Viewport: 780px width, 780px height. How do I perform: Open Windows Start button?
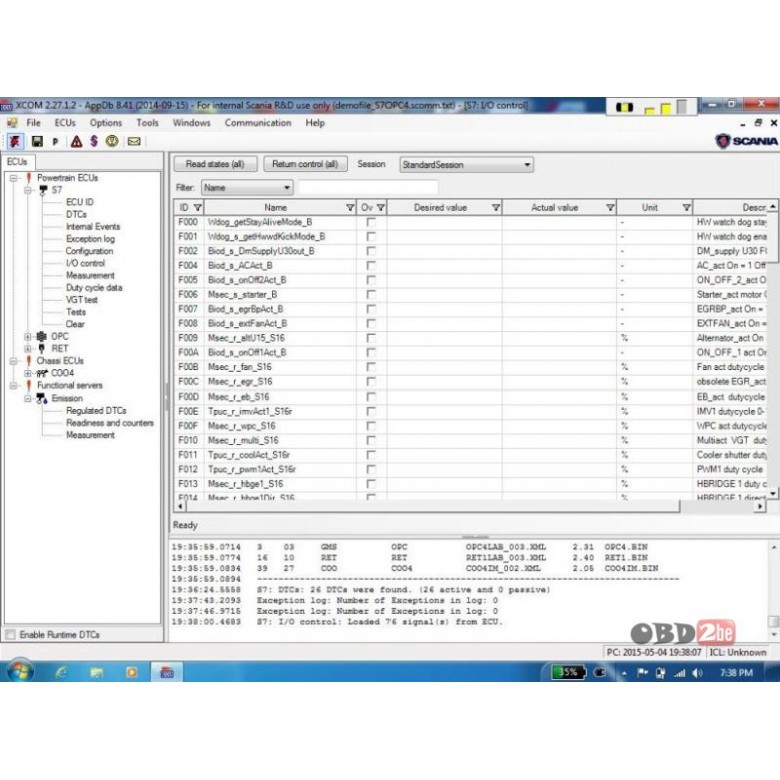20,672
